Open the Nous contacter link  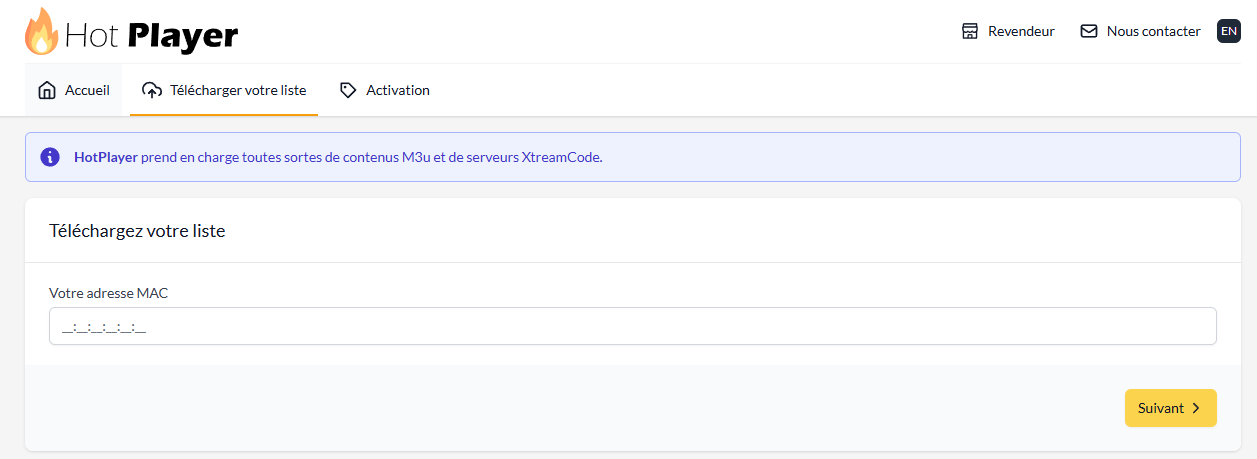pyautogui.click(x=1141, y=31)
